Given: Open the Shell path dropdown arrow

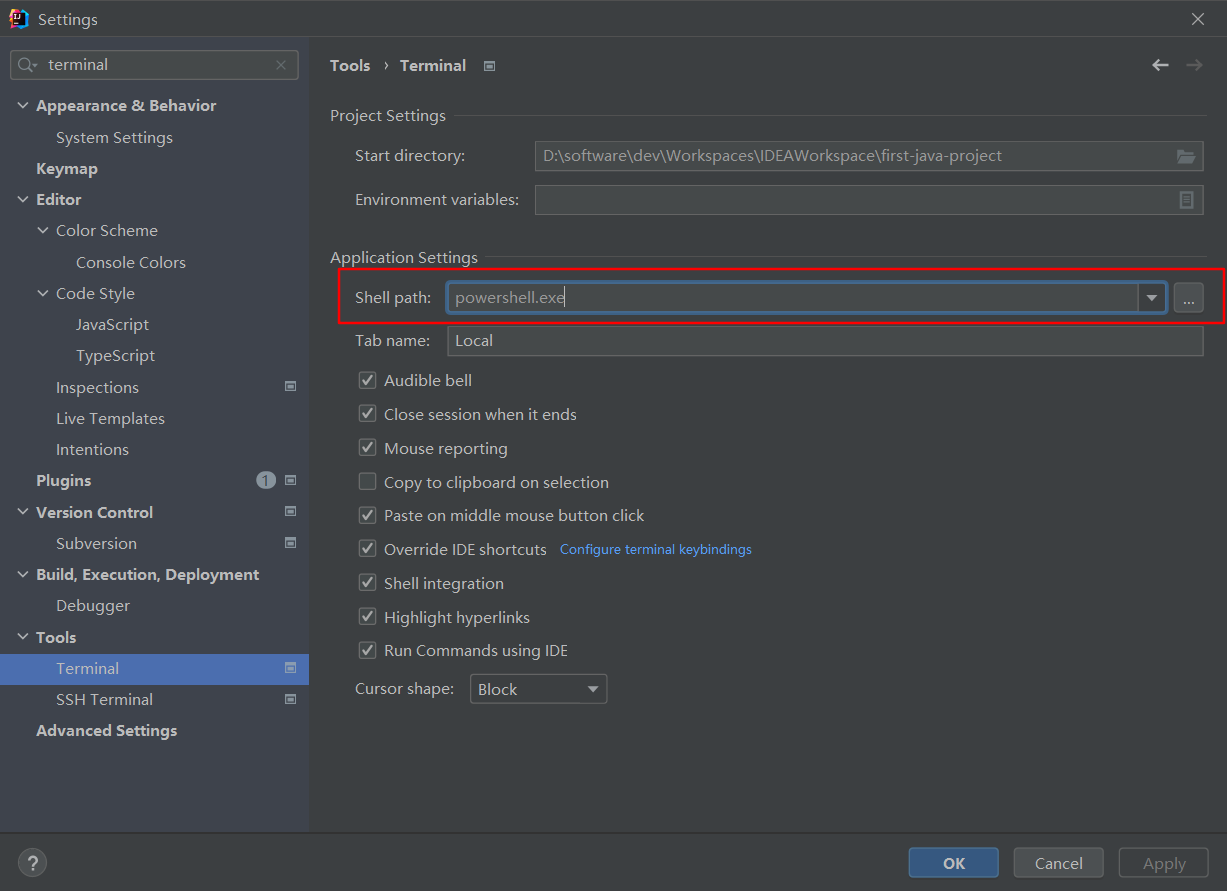Looking at the screenshot, I should pos(1152,298).
